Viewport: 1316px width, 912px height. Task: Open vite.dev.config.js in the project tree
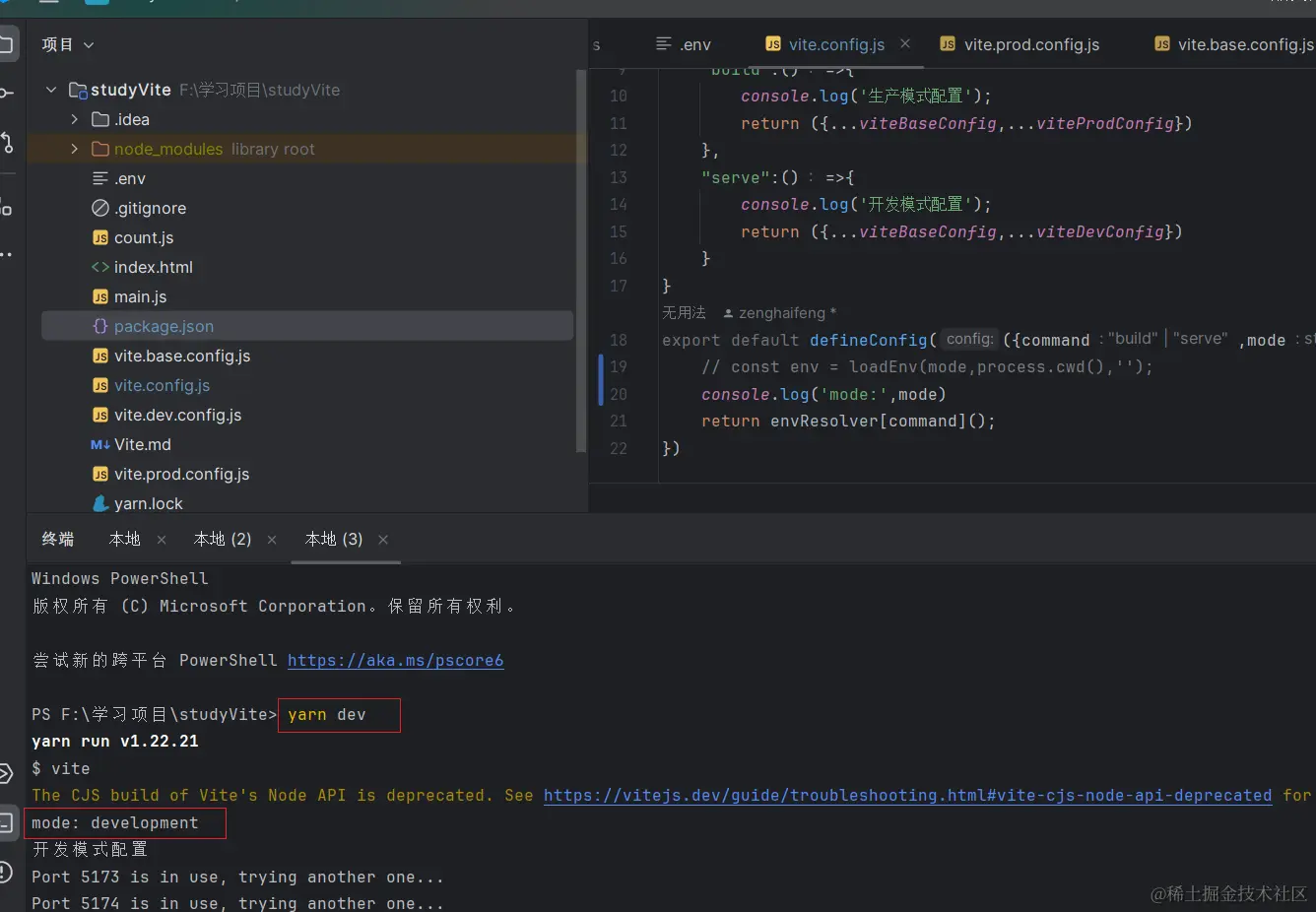tap(177, 415)
